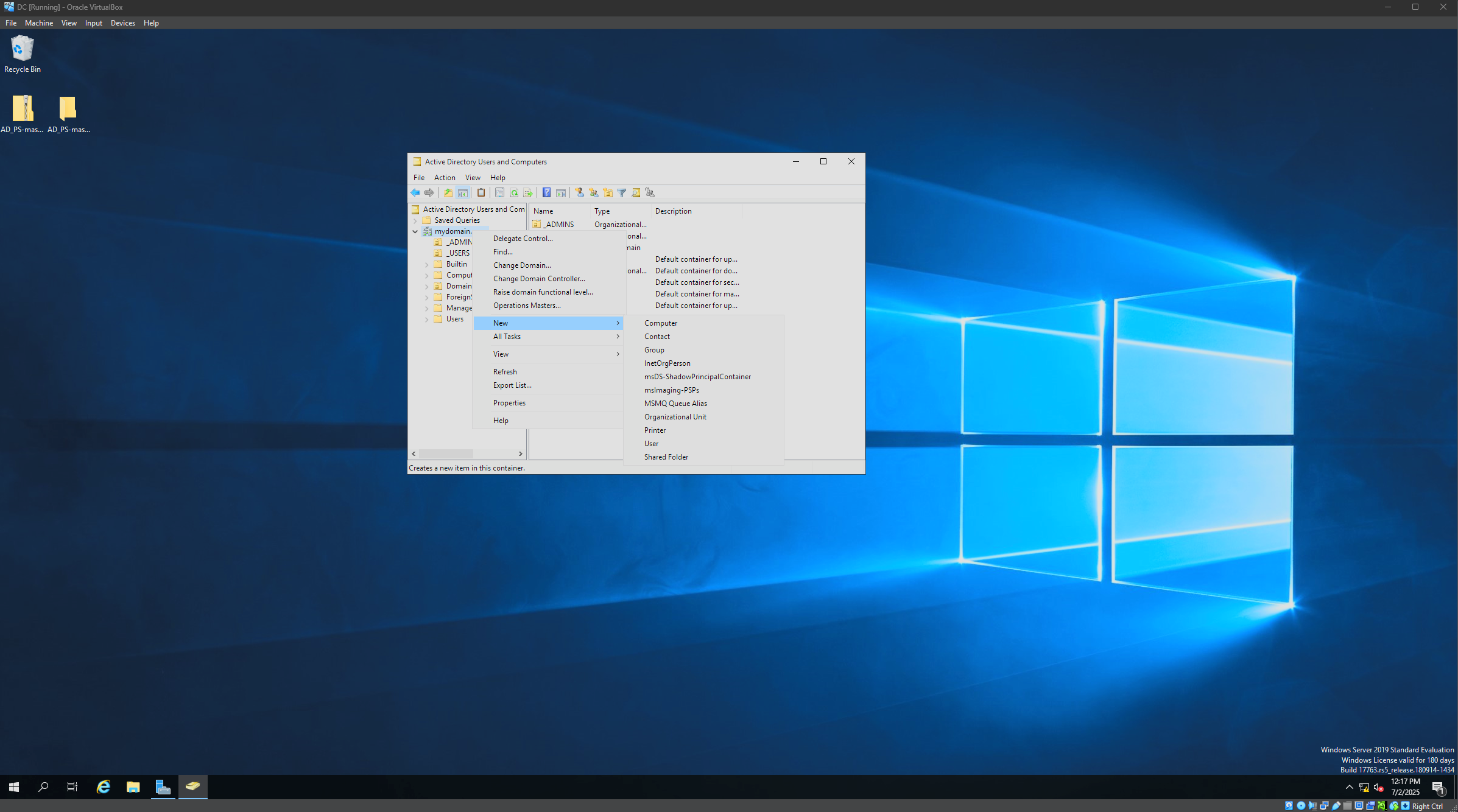The height and width of the screenshot is (812, 1458).
Task: Click the Properties sheet icon in toolbar
Action: (x=499, y=193)
